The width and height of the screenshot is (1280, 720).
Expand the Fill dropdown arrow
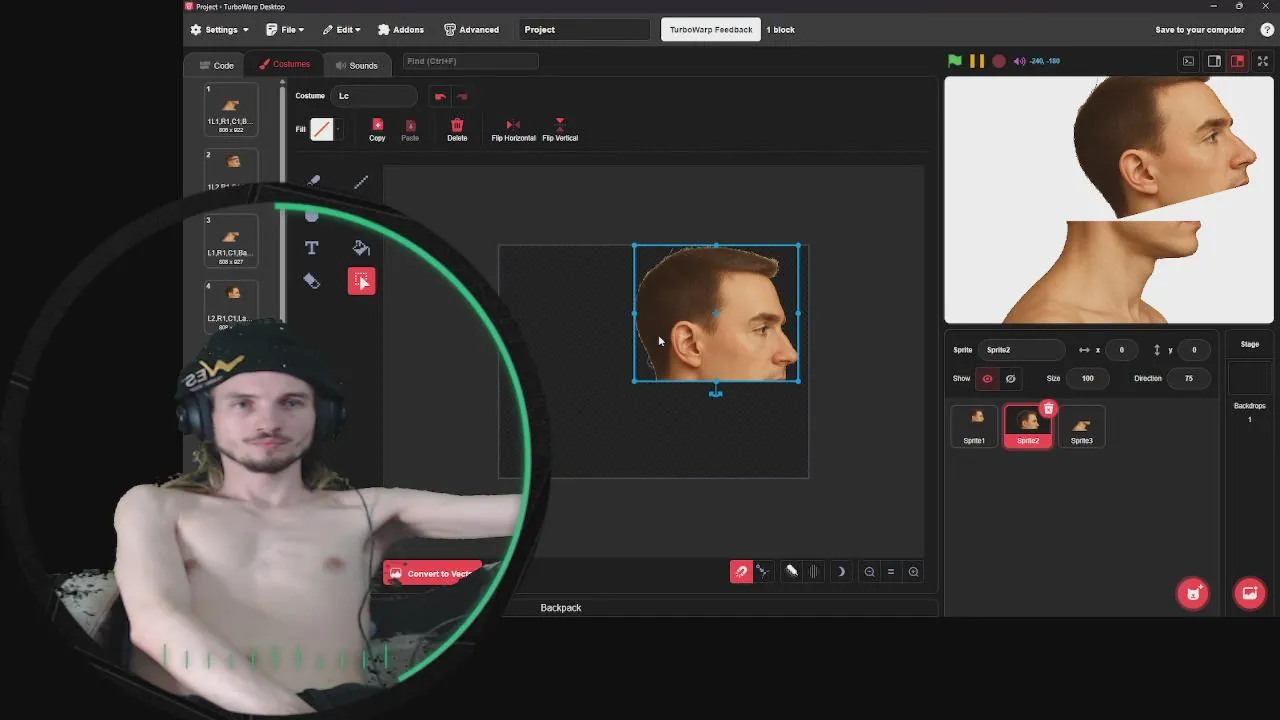338,129
